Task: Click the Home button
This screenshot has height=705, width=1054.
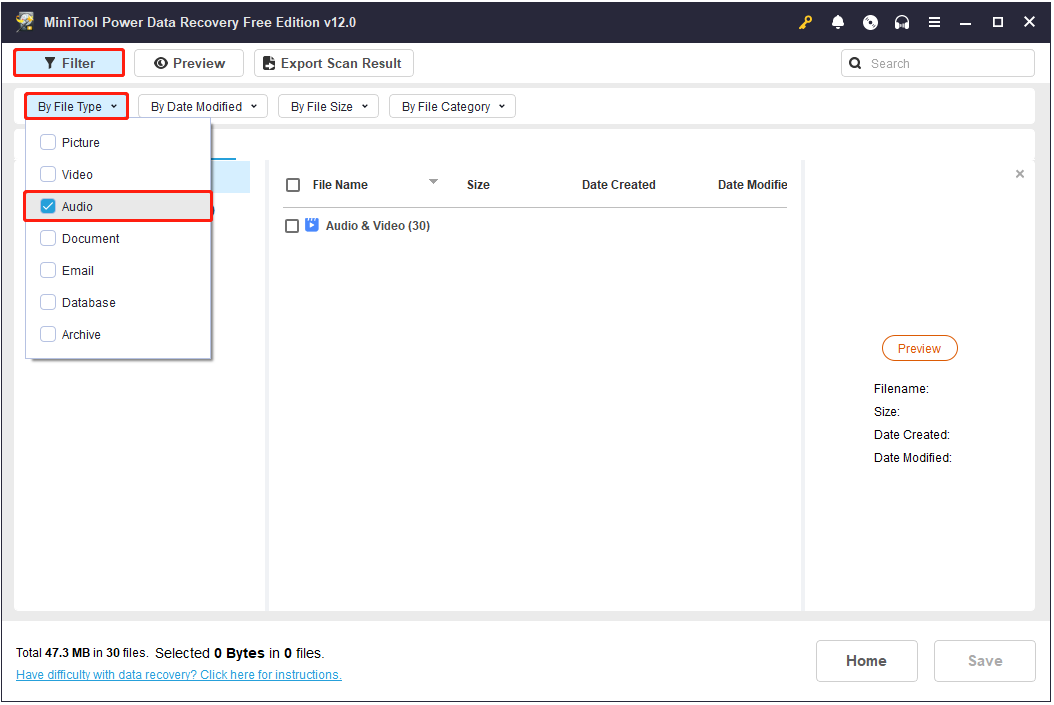Action: coord(866,661)
